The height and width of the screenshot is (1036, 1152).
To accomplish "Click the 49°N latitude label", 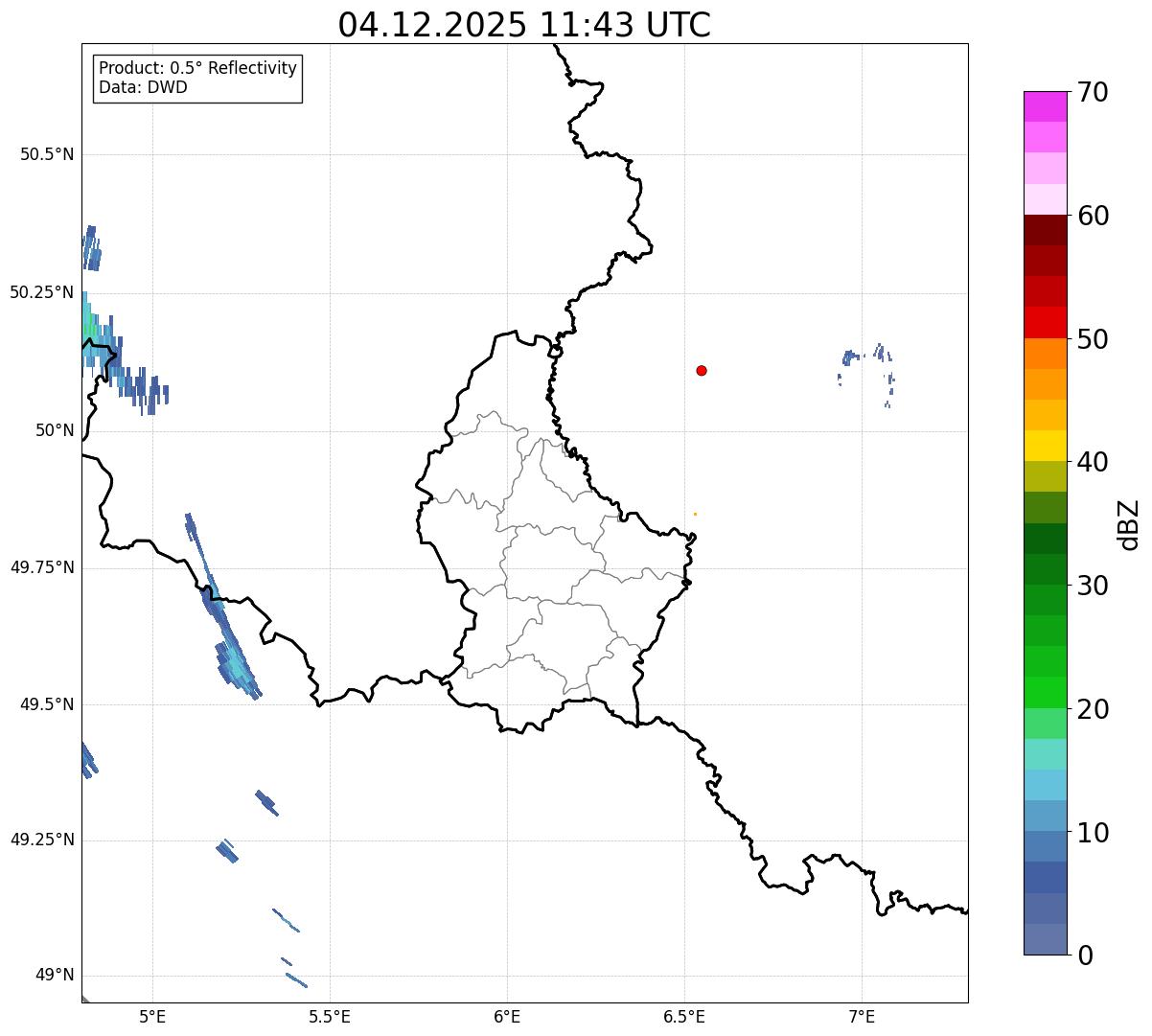I will 55,976.
